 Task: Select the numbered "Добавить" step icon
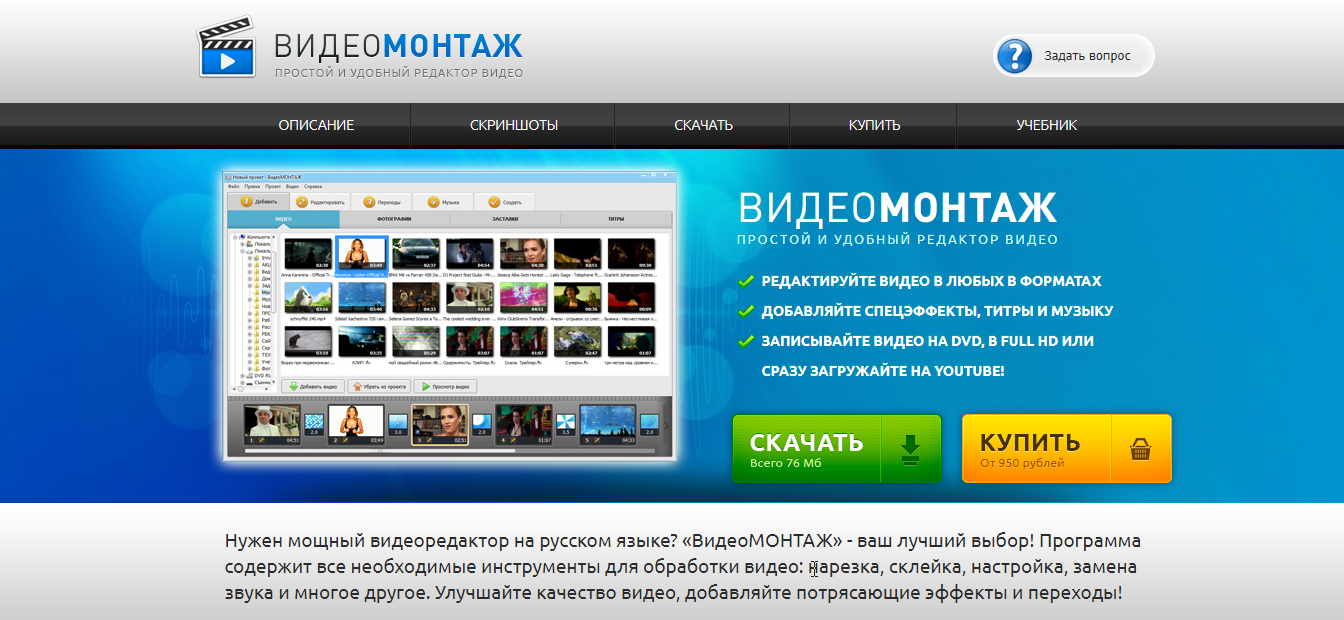245,202
